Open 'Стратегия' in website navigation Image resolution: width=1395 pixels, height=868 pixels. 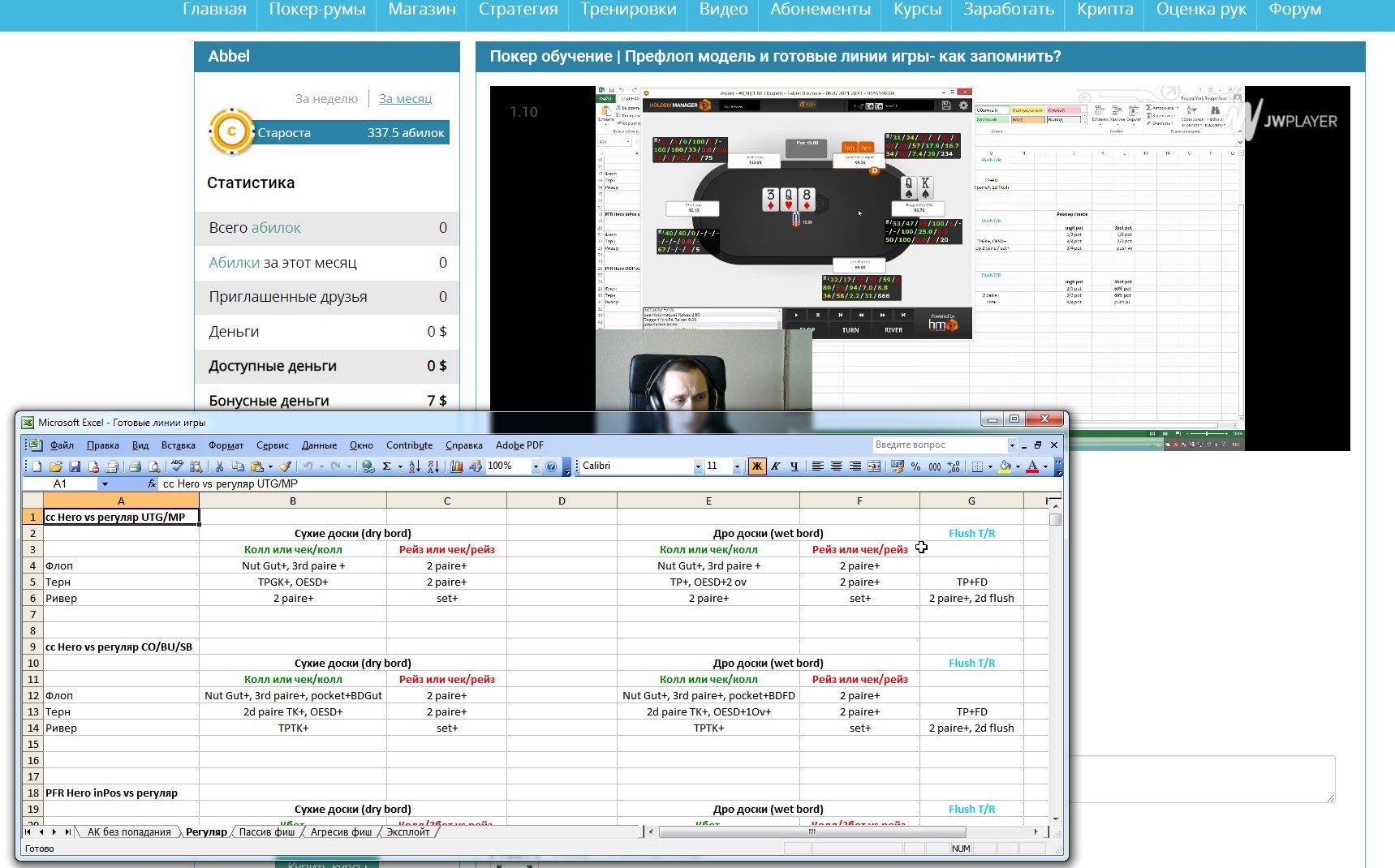tap(518, 10)
